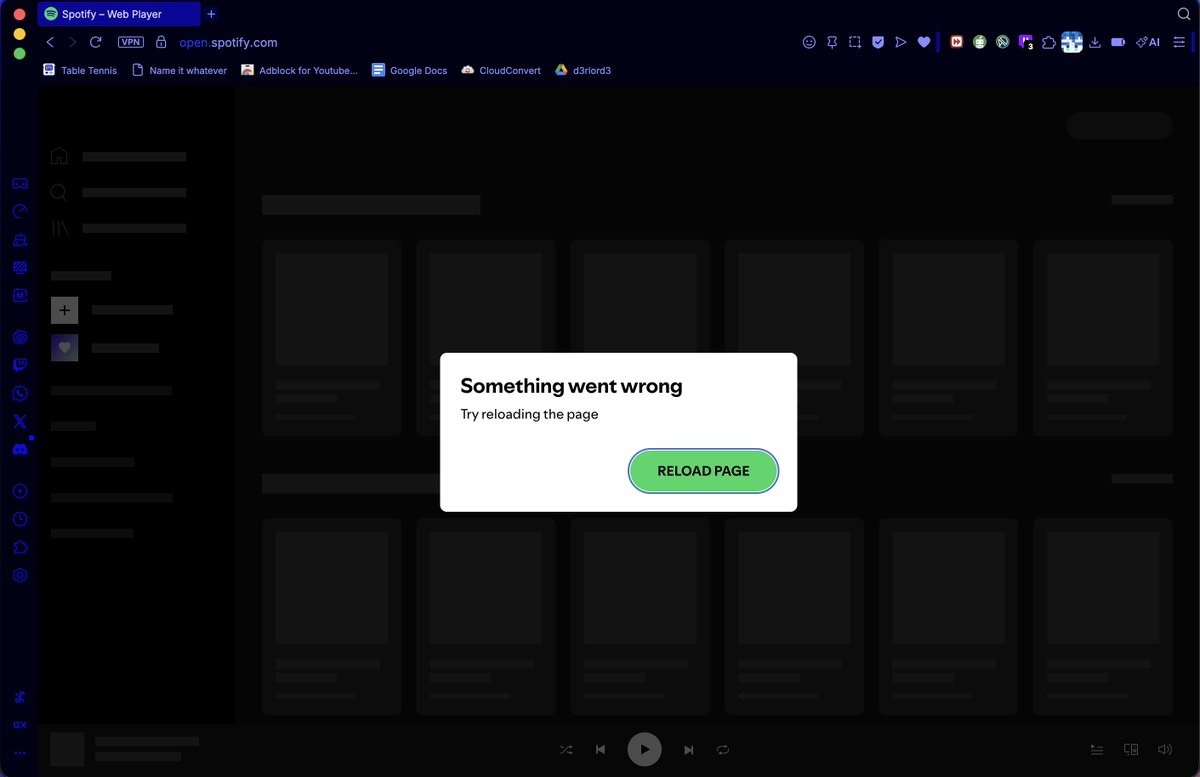Open a new tab with the plus button
This screenshot has height=777, width=1200.
pyautogui.click(x=211, y=14)
